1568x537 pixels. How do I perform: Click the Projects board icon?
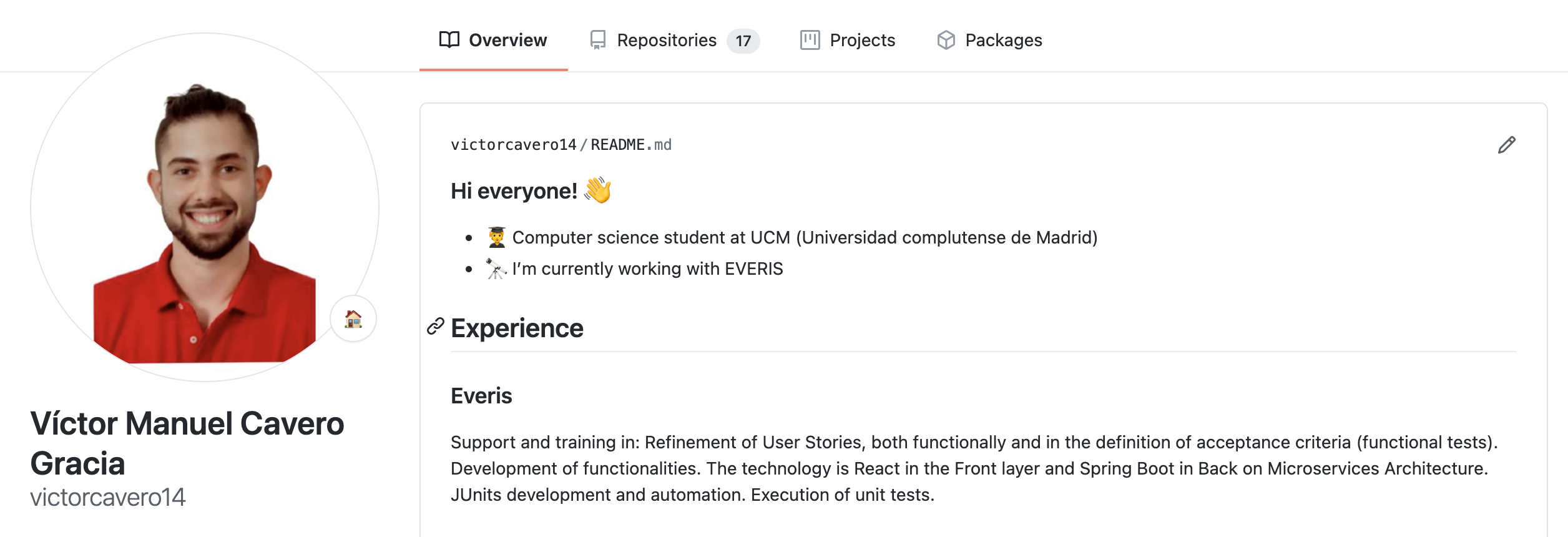(810, 40)
